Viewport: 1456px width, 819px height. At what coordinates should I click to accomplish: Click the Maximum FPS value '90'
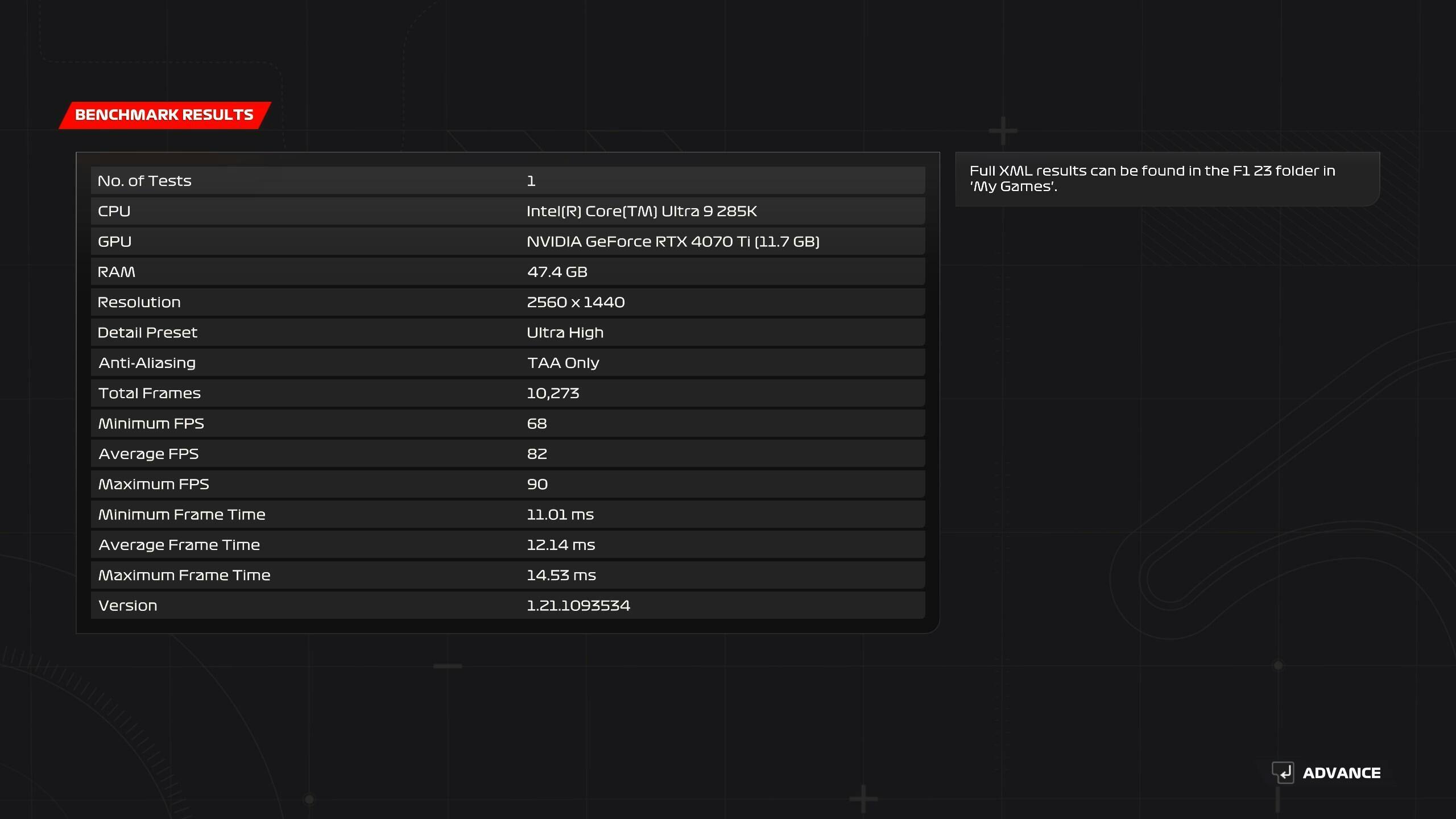pyautogui.click(x=537, y=484)
